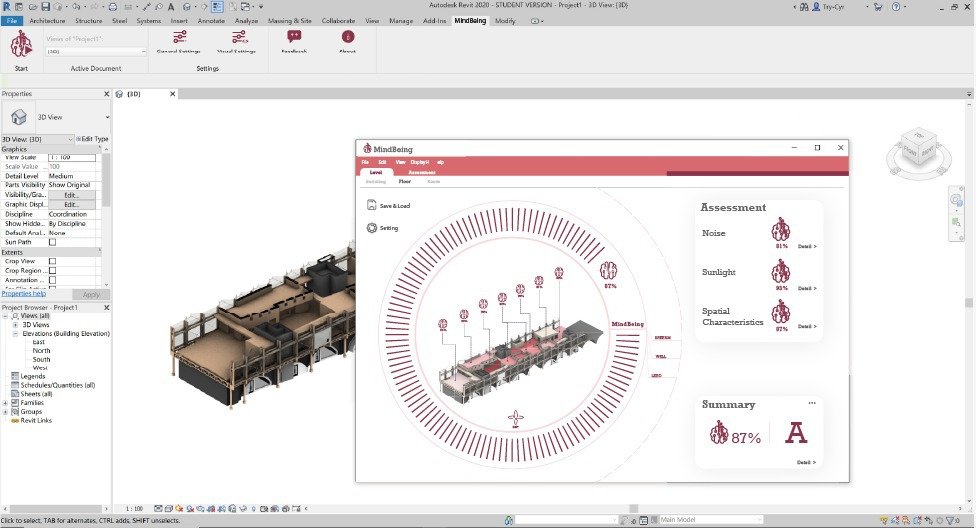Click the shopping cart icon in title bar
The image size is (976, 528).
(878, 7)
